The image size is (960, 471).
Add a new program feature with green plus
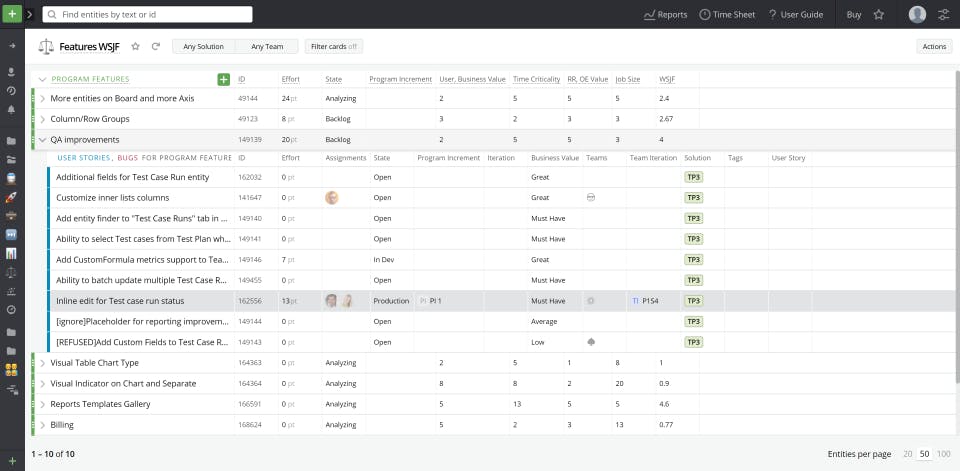223,79
